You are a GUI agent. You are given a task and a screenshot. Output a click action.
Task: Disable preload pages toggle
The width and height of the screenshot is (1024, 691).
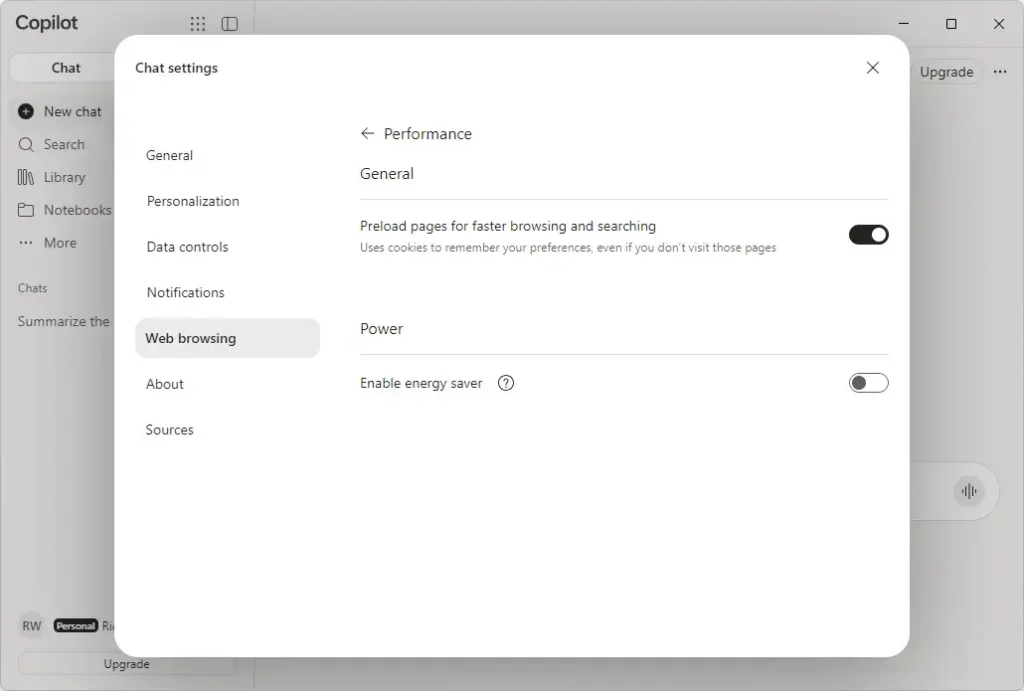[x=869, y=234]
